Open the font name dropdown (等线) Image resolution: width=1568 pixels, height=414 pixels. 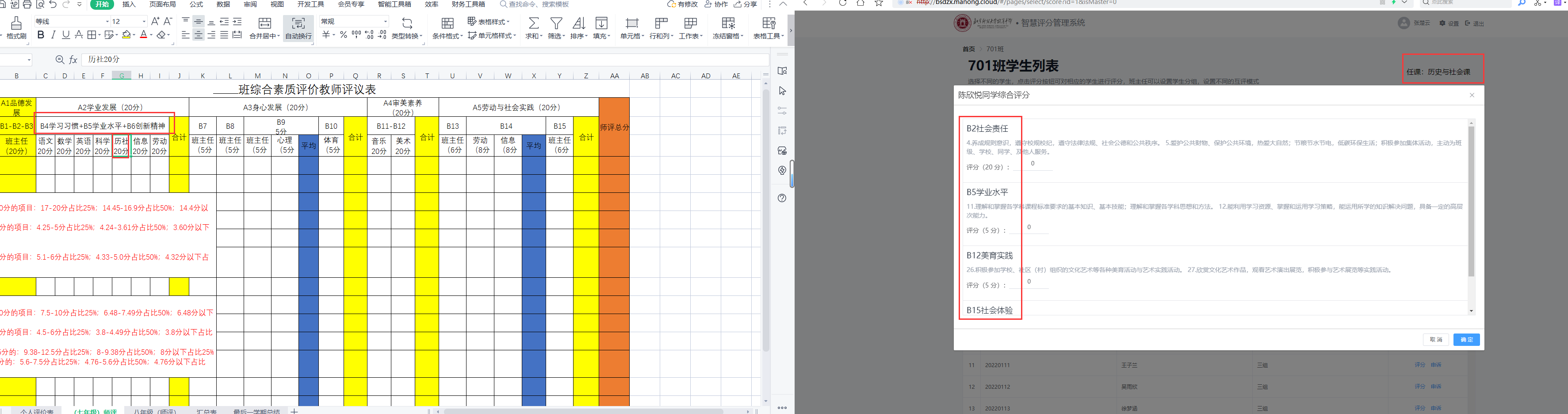108,21
